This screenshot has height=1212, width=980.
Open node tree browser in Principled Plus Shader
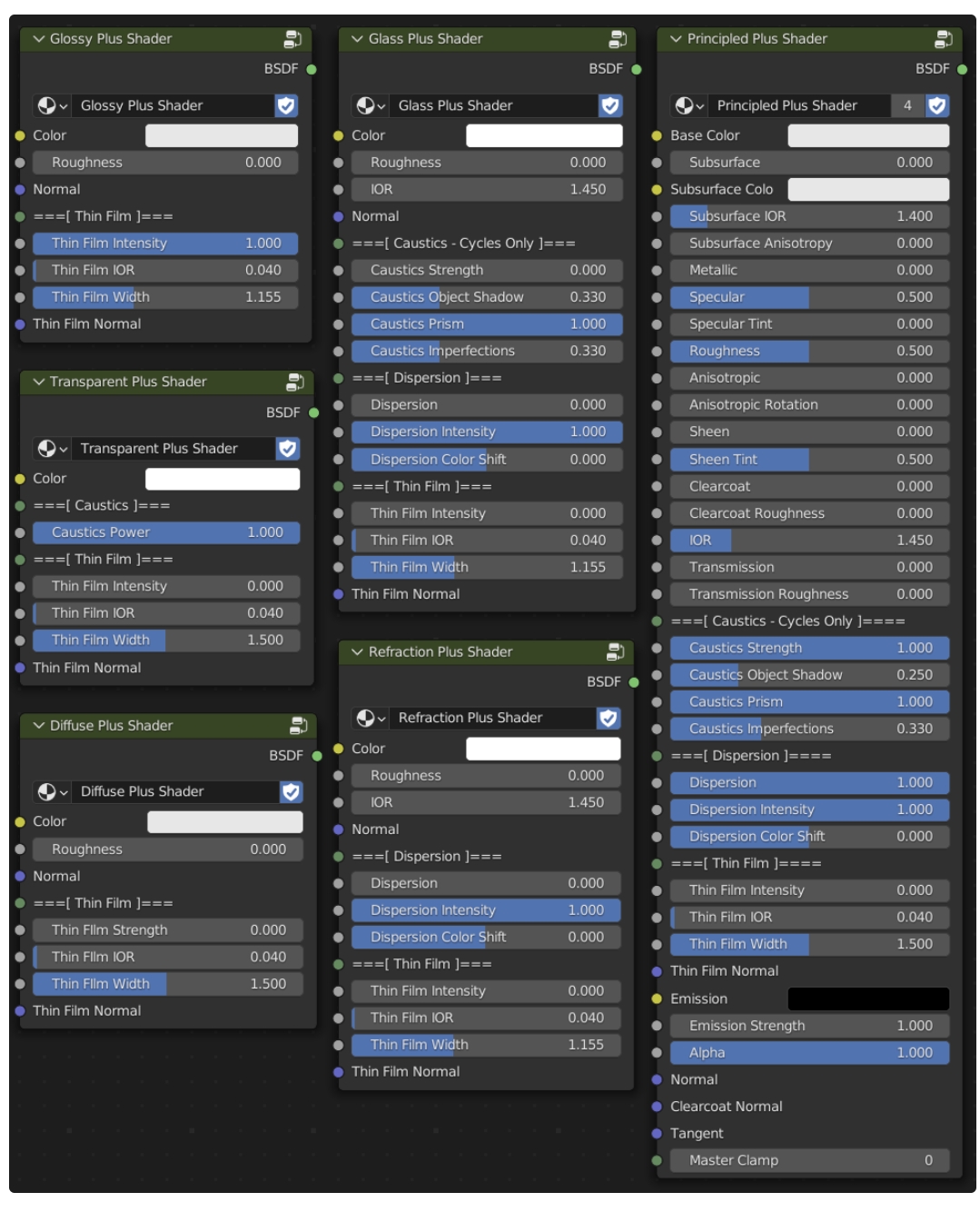coord(689,105)
